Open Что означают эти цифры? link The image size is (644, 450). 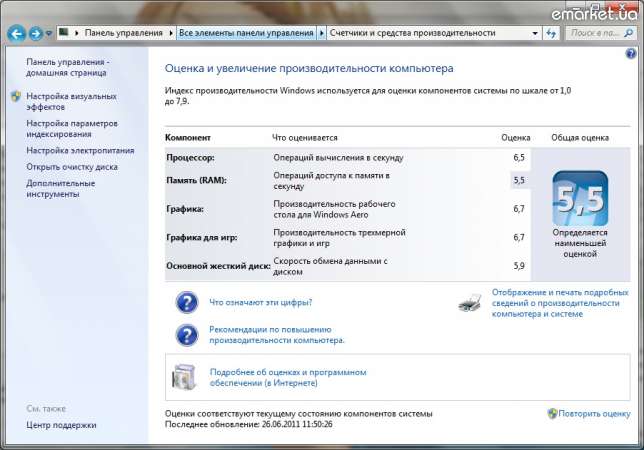(260, 303)
